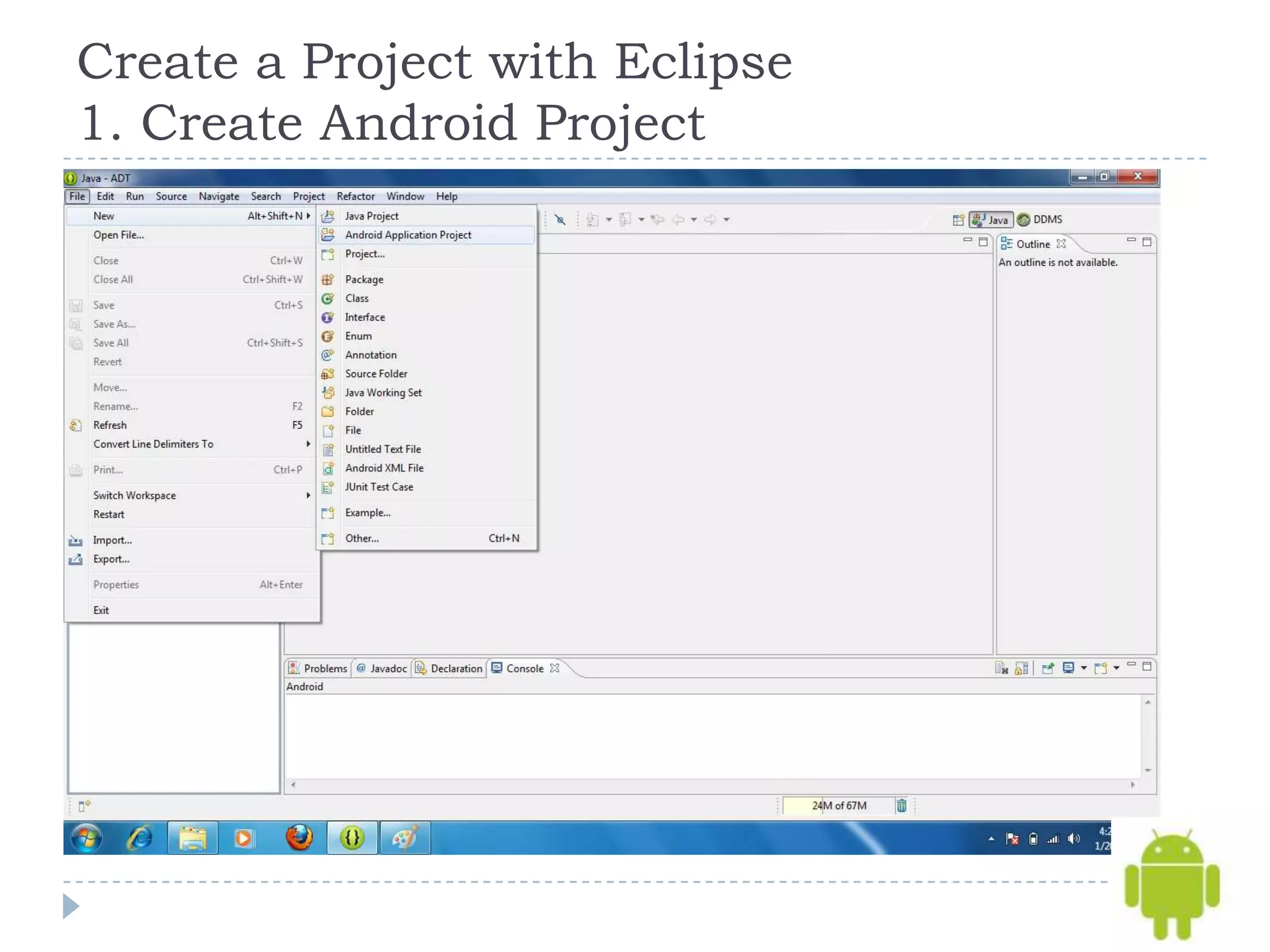1270x952 pixels.
Task: Open the Help menu
Action: pos(446,196)
